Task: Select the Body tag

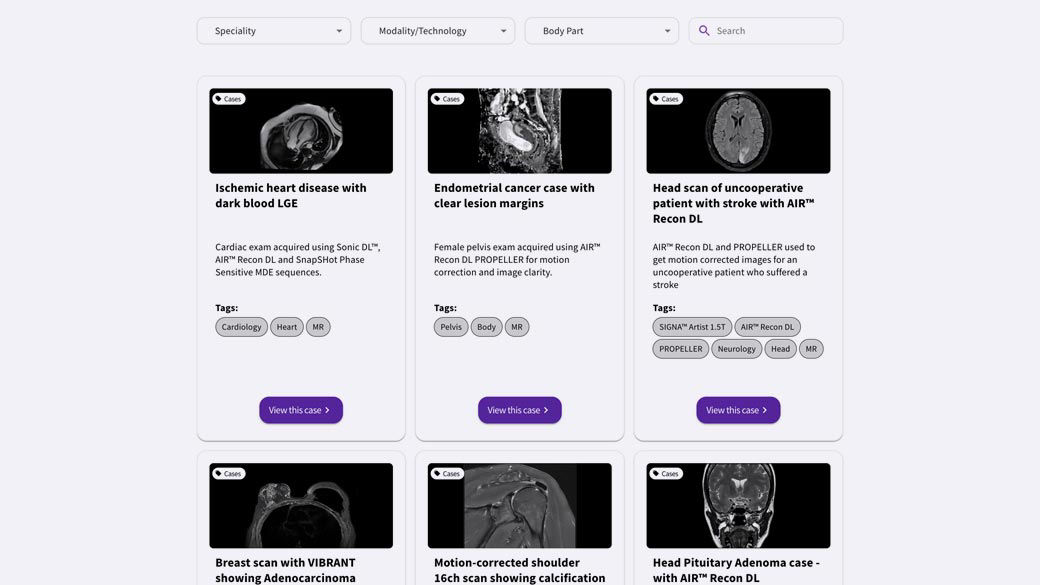Action: point(486,327)
